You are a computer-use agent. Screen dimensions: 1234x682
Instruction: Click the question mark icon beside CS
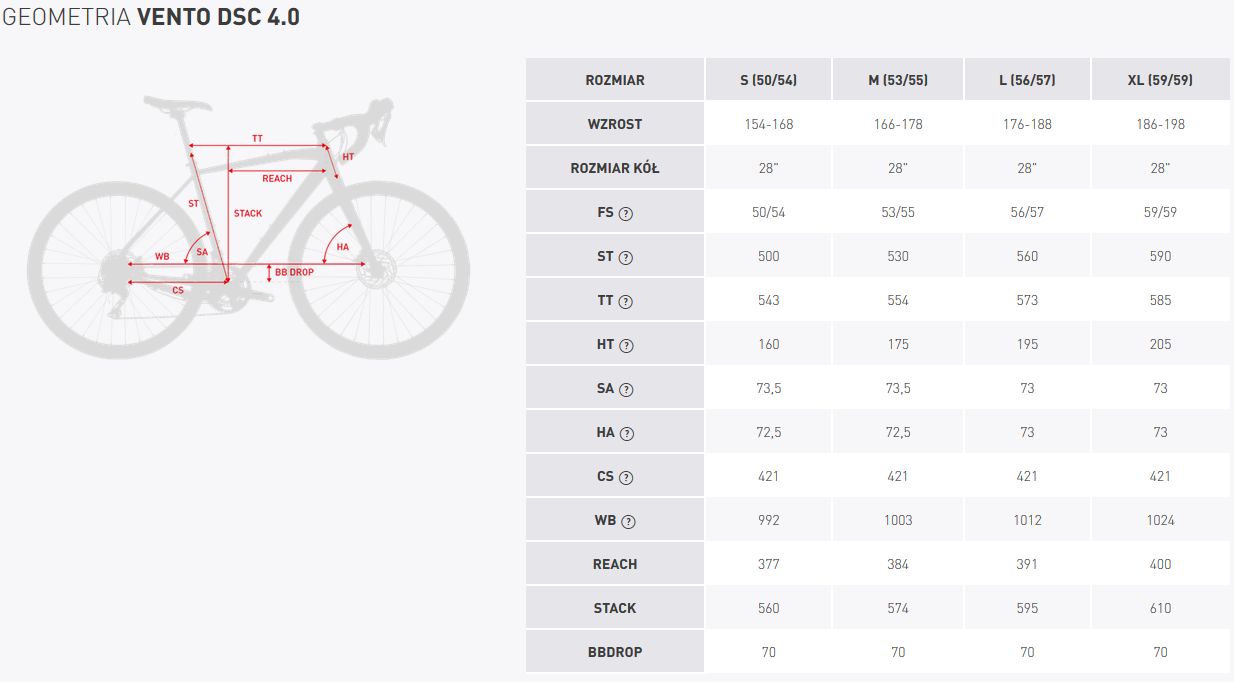tap(627, 477)
